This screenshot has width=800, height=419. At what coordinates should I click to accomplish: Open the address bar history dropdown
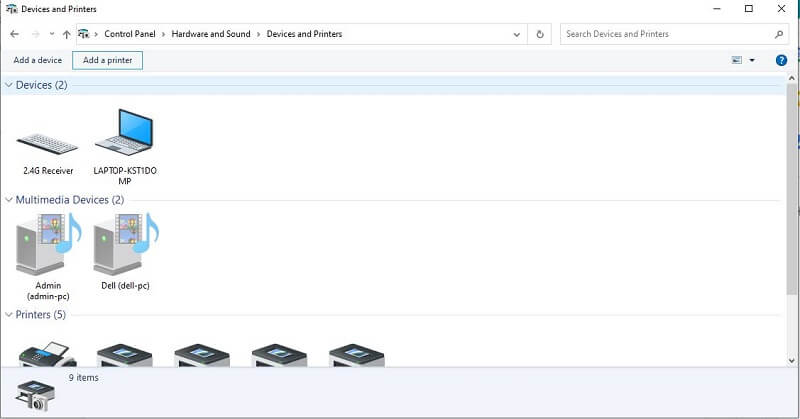click(517, 34)
